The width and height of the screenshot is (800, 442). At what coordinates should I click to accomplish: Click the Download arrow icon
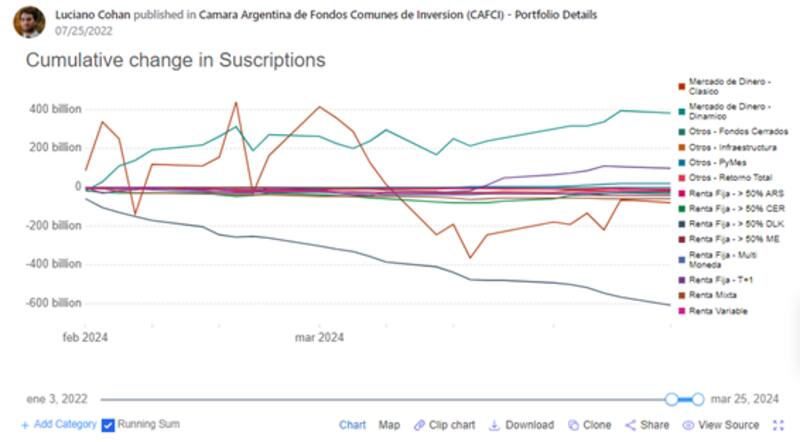click(x=495, y=425)
